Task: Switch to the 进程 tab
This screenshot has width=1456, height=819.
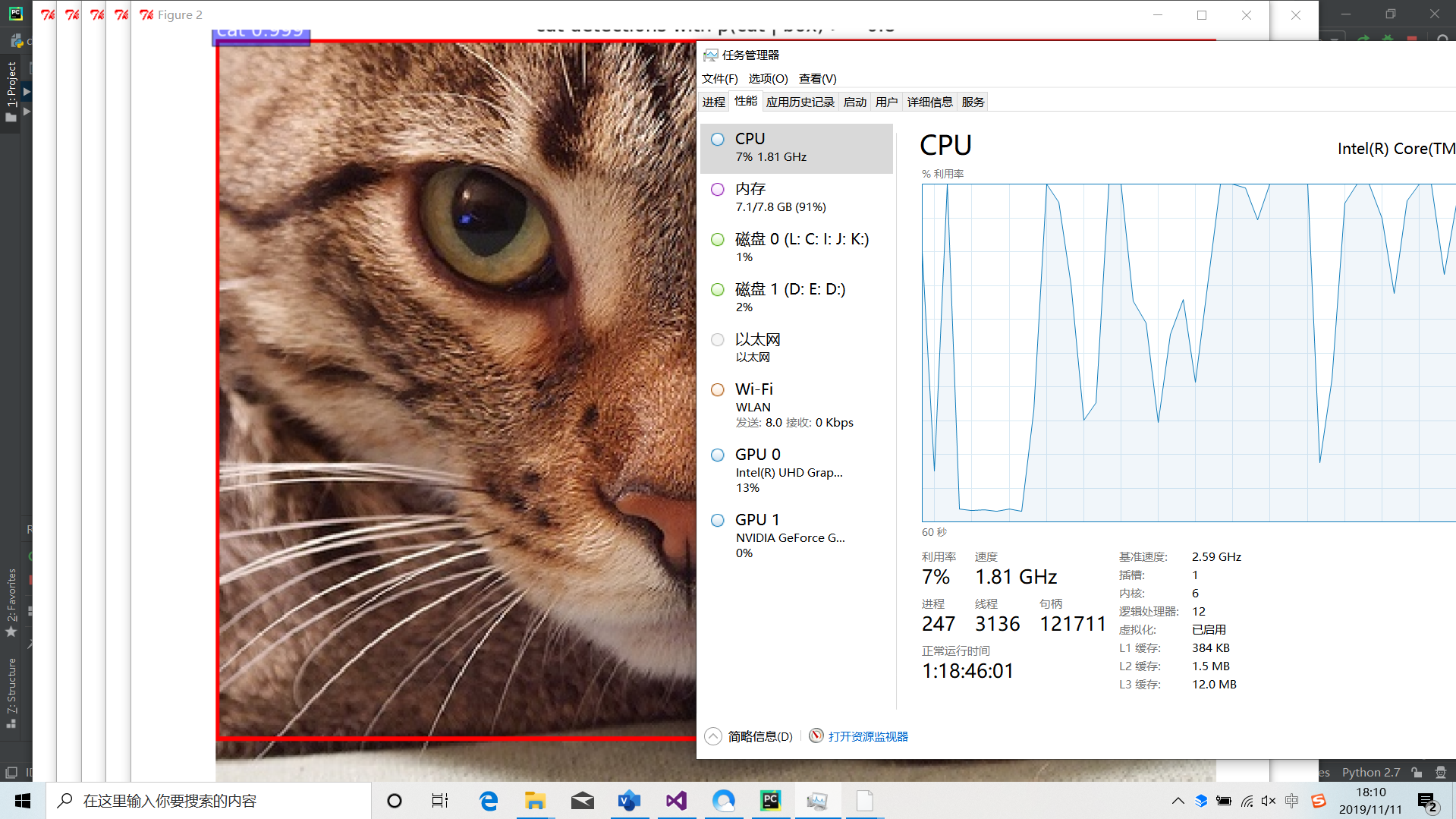Action: [x=714, y=102]
